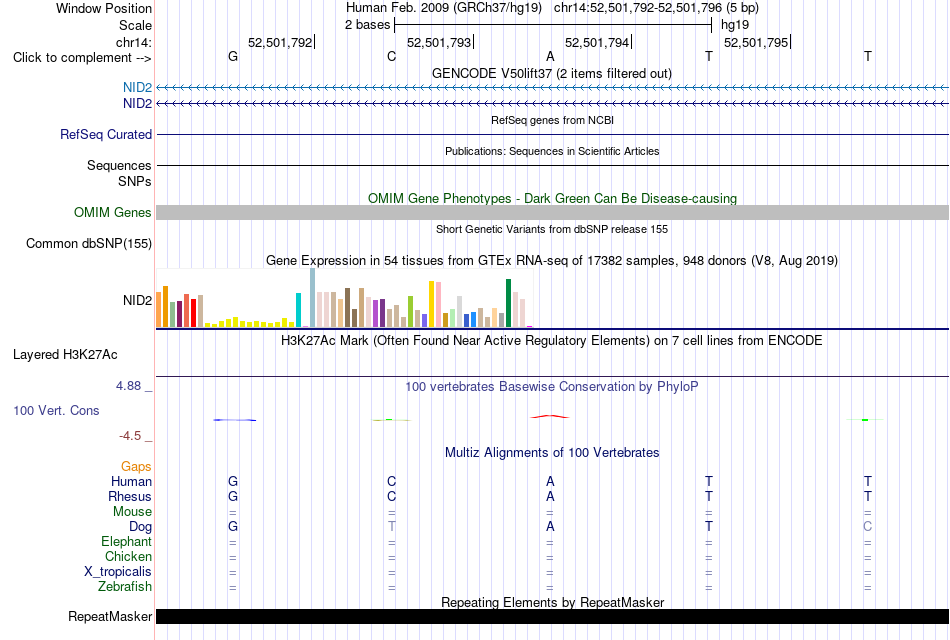Viewport: 950px width, 640px height.
Task: Click the Chicken species label
Action: coord(128,556)
